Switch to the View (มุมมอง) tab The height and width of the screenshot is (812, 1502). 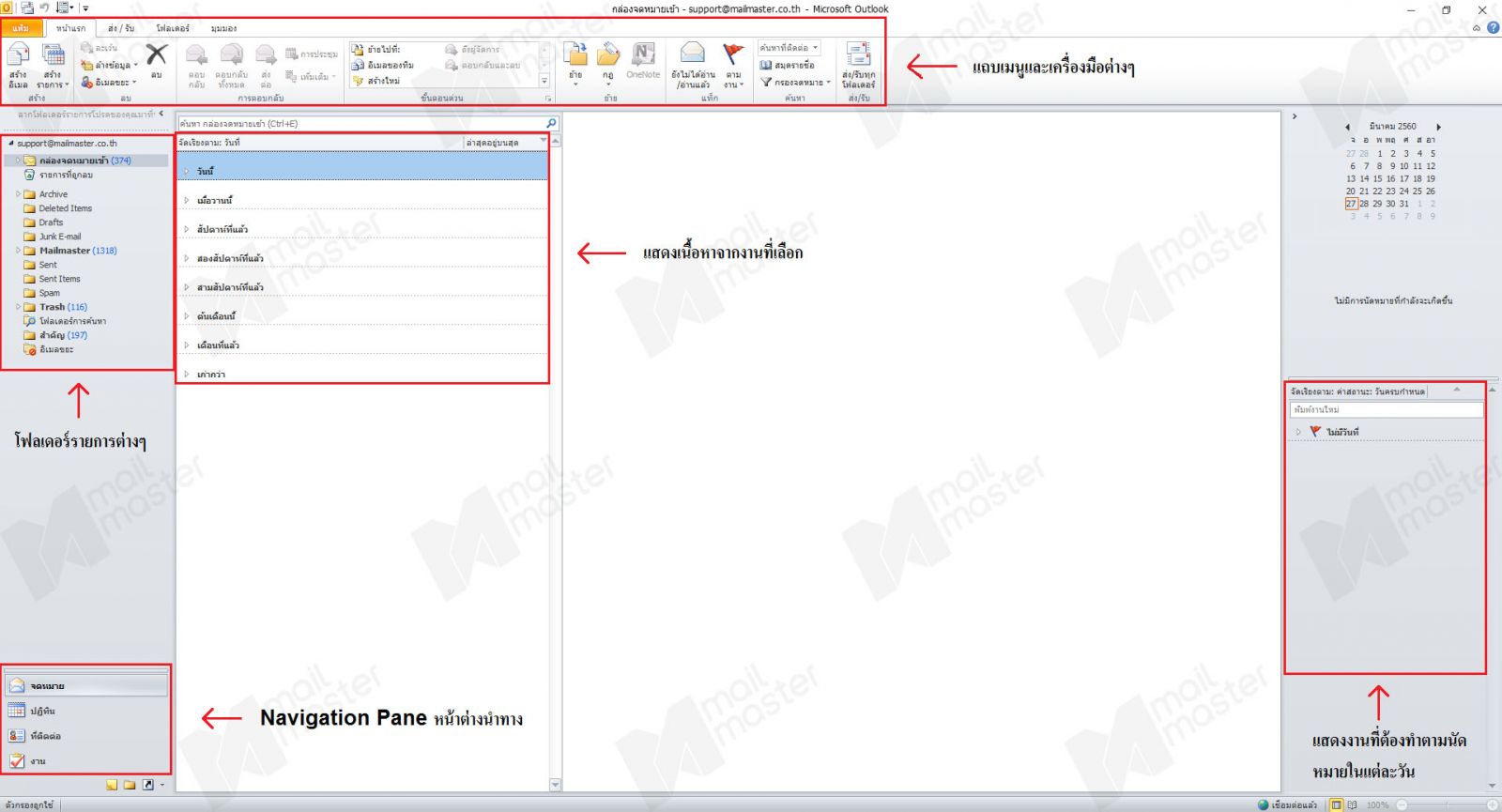click(x=223, y=28)
